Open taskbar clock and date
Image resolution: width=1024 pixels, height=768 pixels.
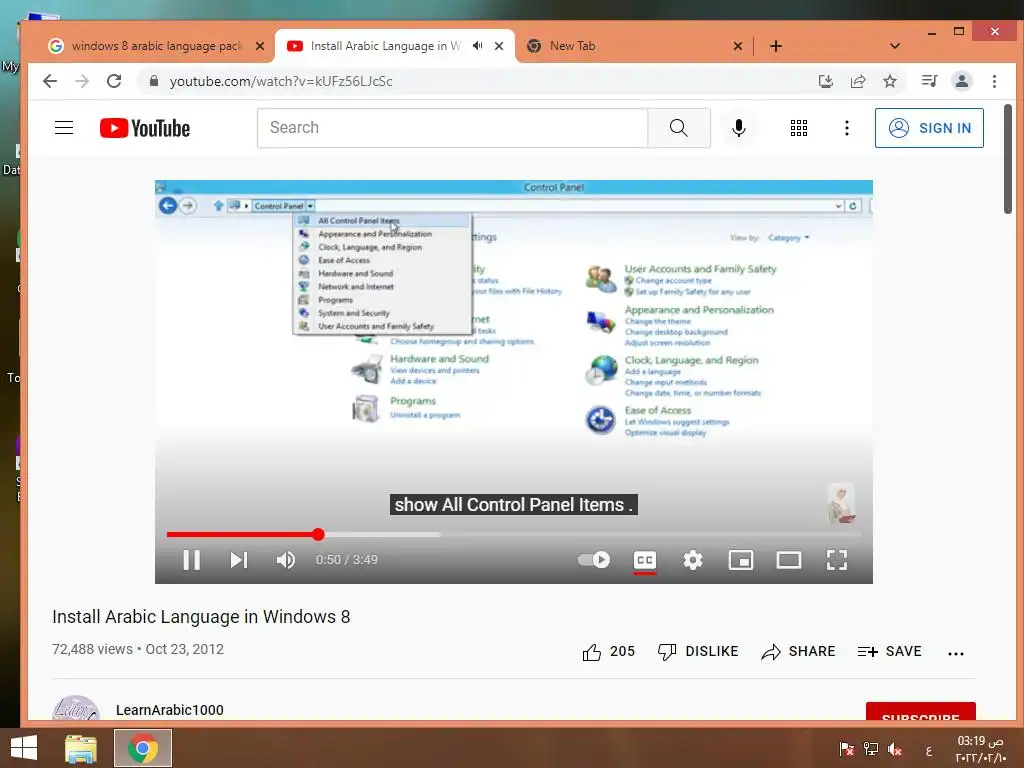tap(980, 749)
